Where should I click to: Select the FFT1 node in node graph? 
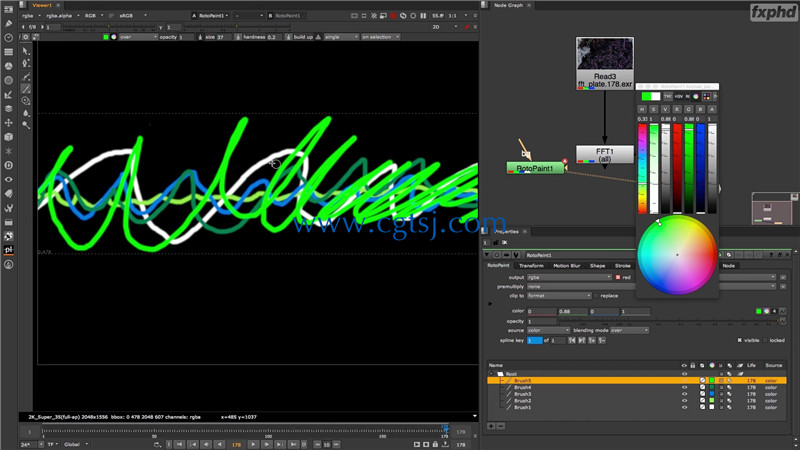[x=605, y=155]
